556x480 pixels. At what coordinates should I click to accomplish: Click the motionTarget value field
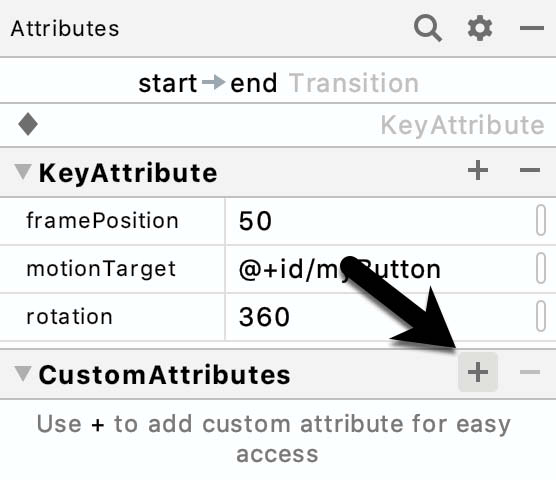click(x=379, y=269)
